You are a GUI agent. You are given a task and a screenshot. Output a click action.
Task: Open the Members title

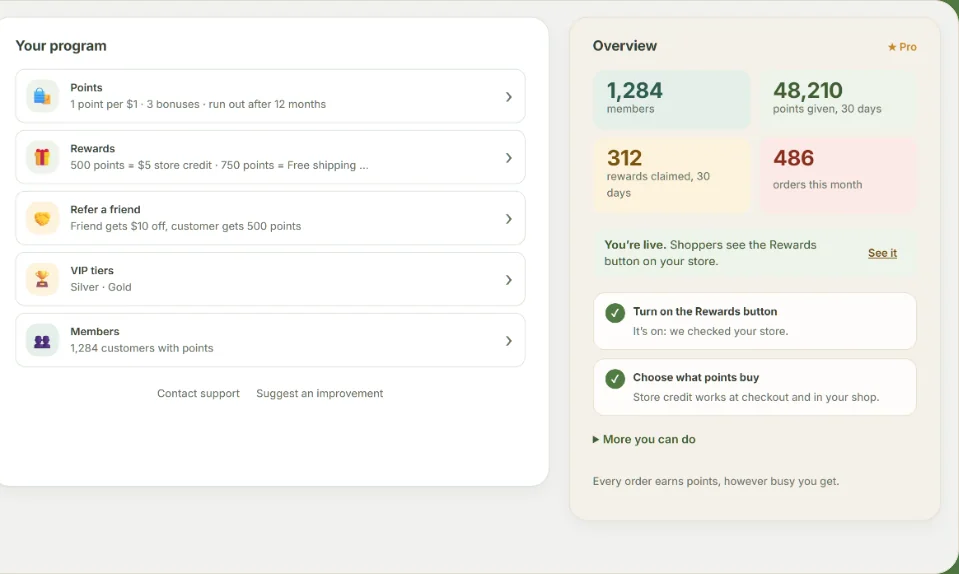coord(95,332)
